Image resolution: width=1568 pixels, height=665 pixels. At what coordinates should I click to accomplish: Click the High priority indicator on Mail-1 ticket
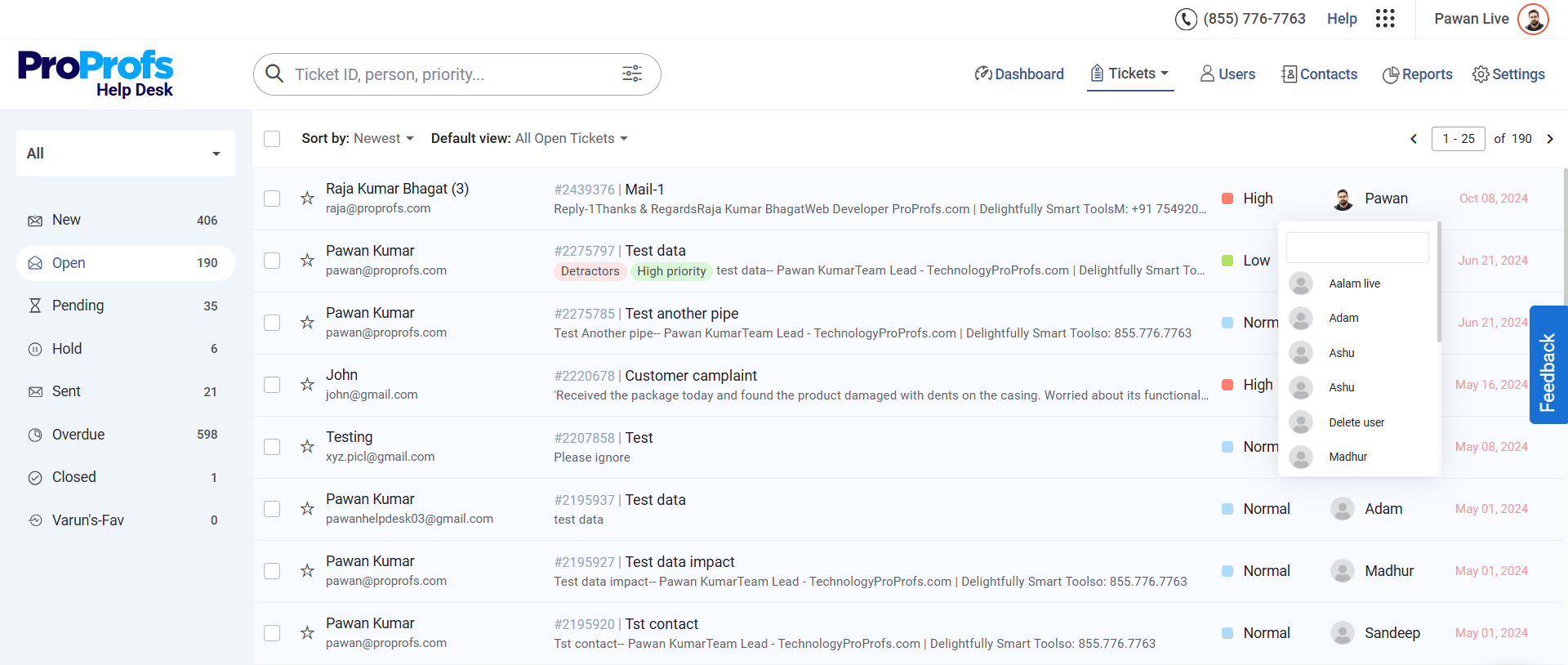coord(1248,199)
